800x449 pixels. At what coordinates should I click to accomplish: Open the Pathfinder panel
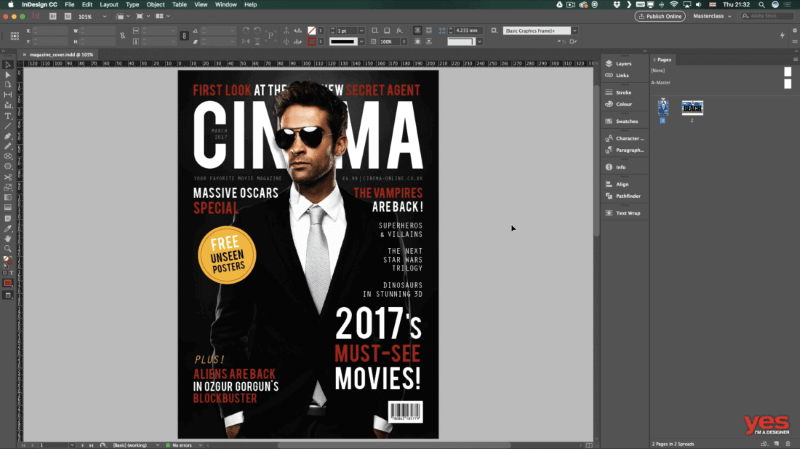(628, 196)
